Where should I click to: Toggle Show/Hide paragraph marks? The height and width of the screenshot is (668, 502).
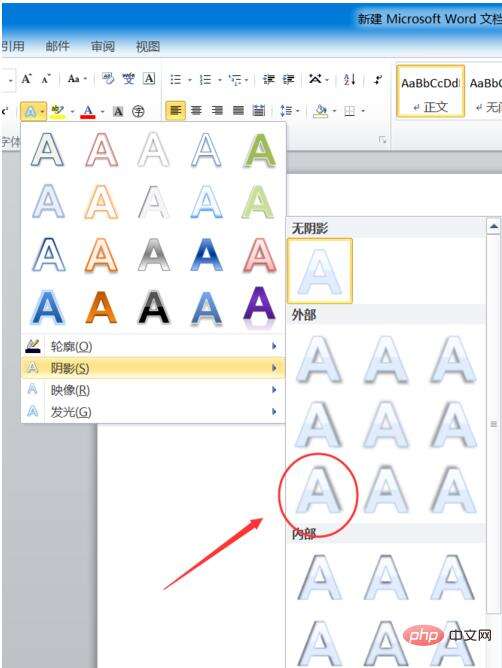[x=378, y=79]
